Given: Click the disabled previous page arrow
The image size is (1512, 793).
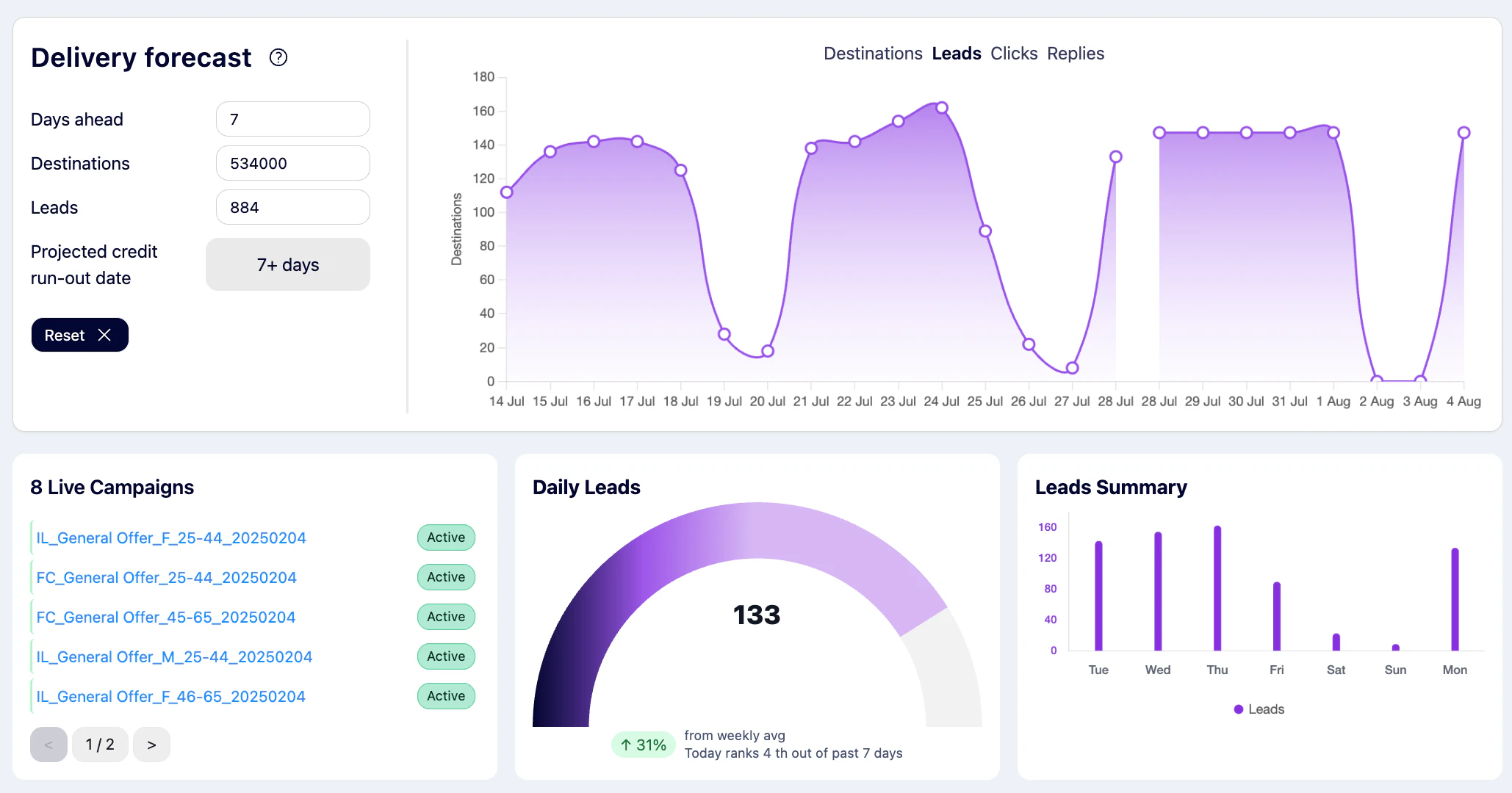Looking at the screenshot, I should [x=48, y=744].
